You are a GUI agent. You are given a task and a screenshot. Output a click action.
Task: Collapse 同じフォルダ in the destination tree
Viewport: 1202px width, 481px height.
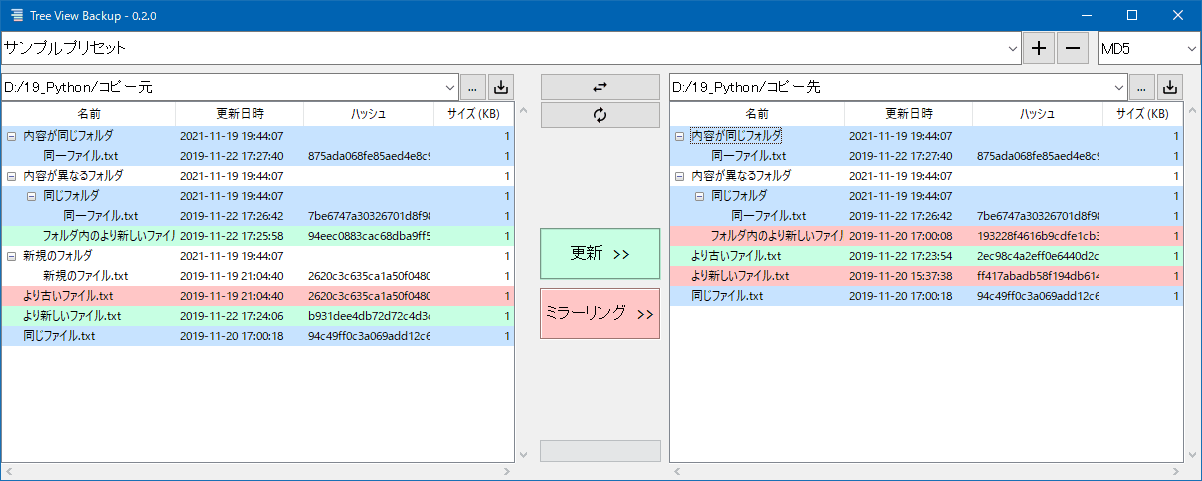700,195
